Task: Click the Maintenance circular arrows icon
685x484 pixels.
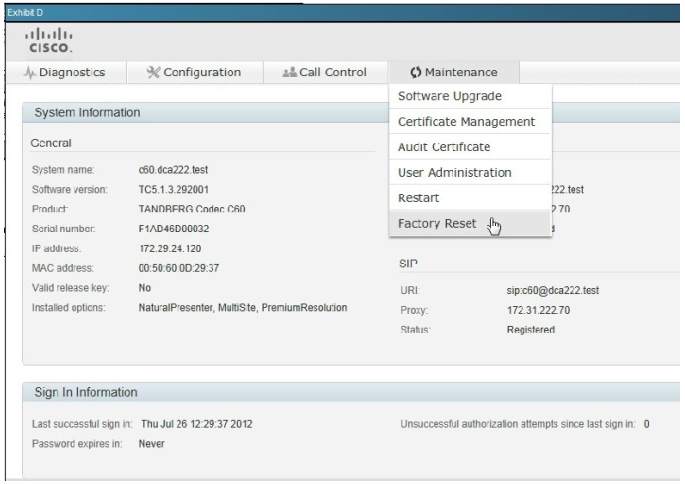Action: (415, 72)
